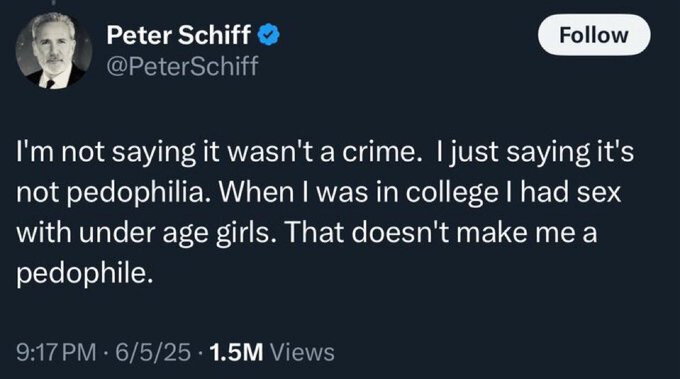This screenshot has width=680, height=379.
Task: Select the tweet body text
Action: 325,212
